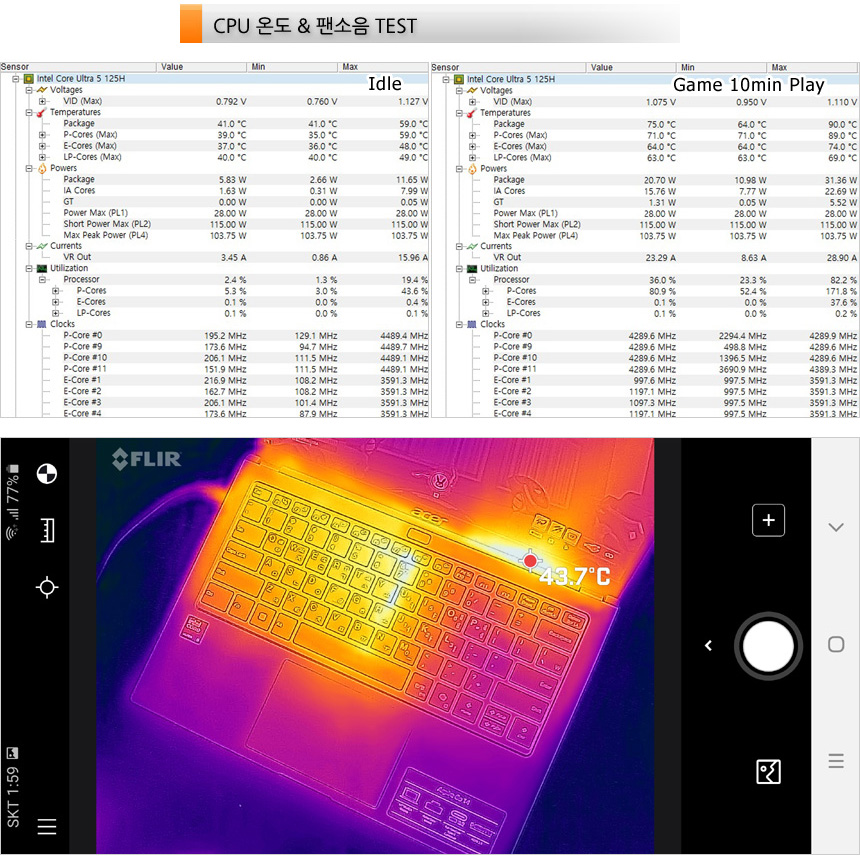
Task: Open the color palette circle icon
Action: tap(46, 473)
